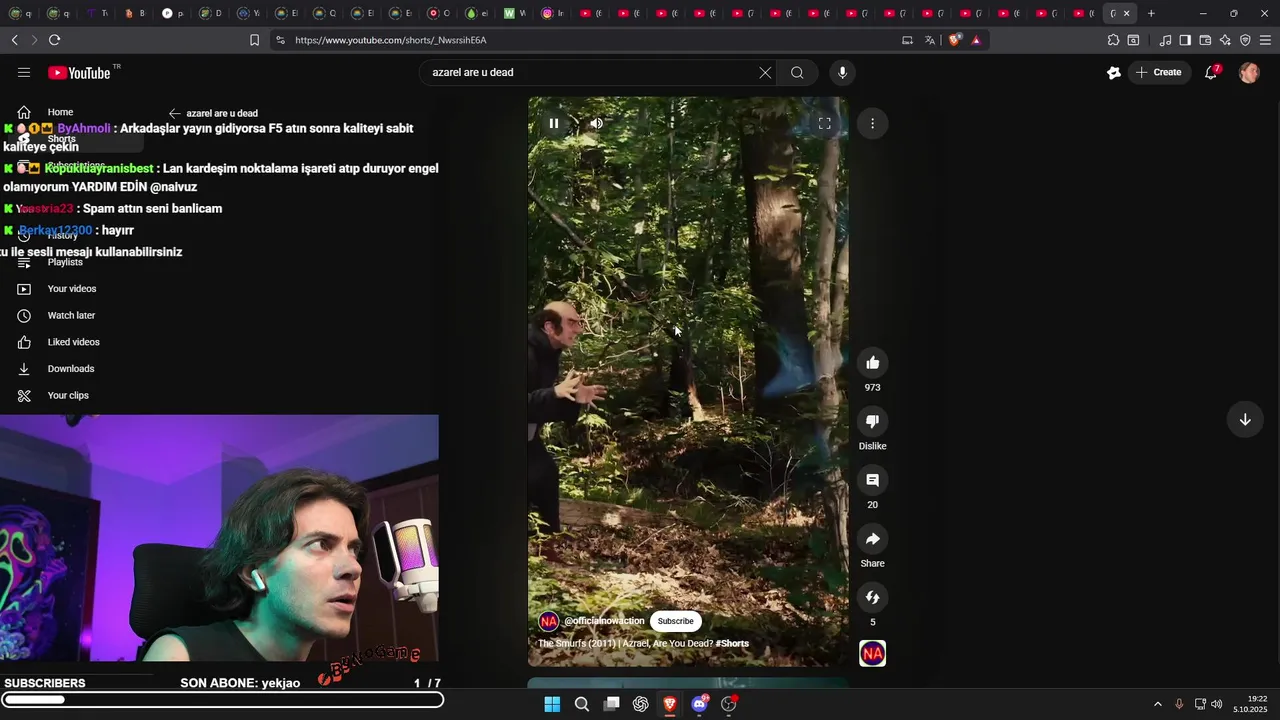Go back in browser history

pos(14,40)
